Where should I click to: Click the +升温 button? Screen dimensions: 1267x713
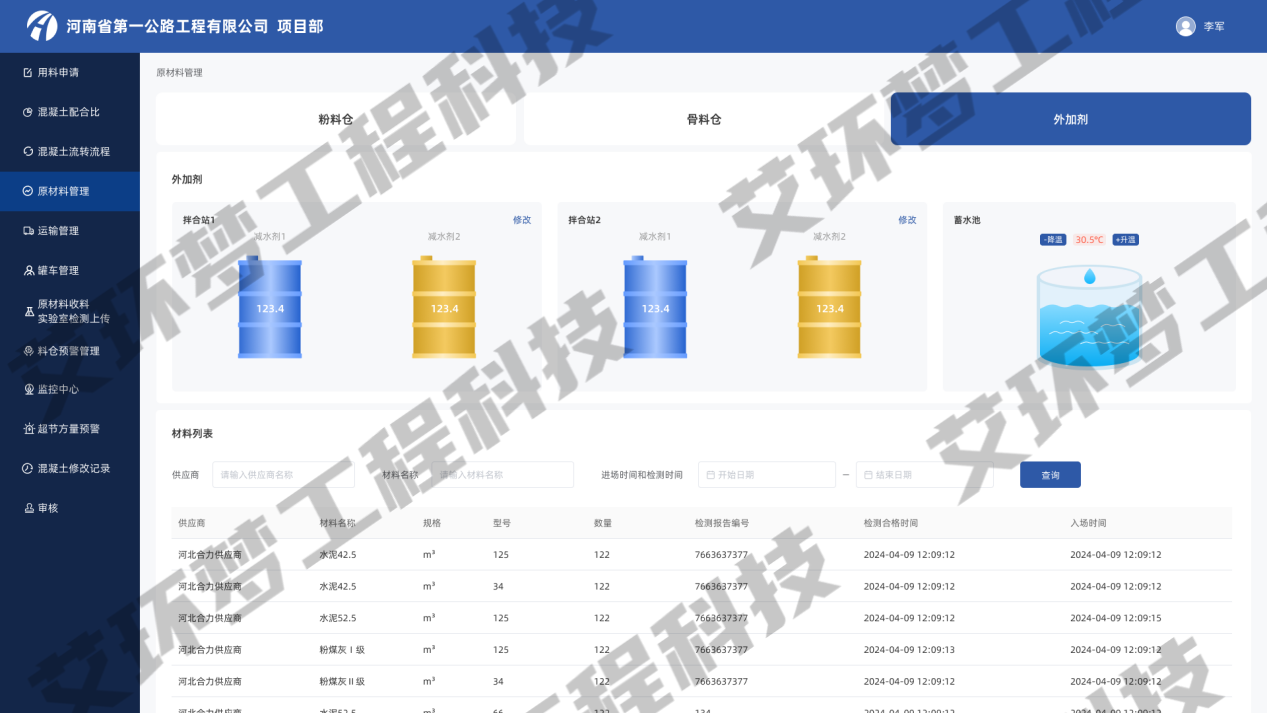[1125, 240]
